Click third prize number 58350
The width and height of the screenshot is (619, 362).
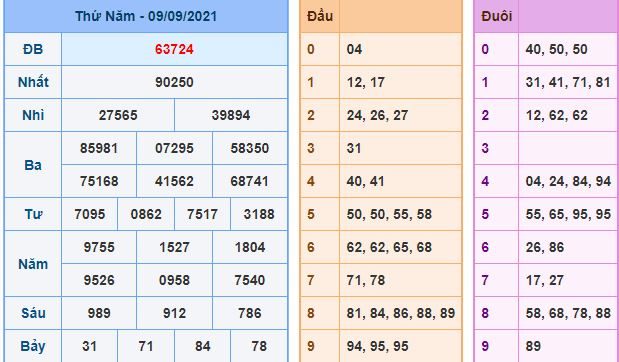point(249,148)
